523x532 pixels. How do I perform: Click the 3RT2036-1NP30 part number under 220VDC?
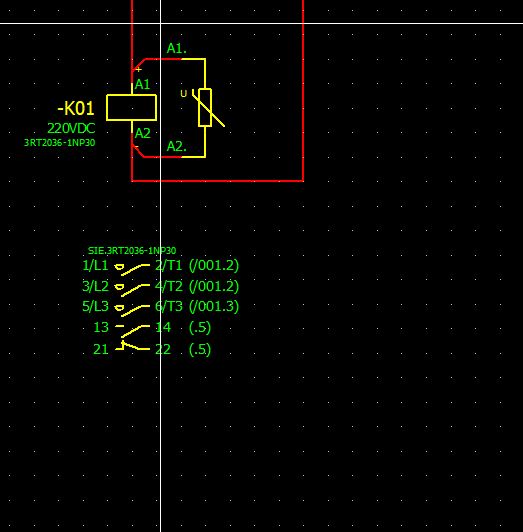coord(60,142)
